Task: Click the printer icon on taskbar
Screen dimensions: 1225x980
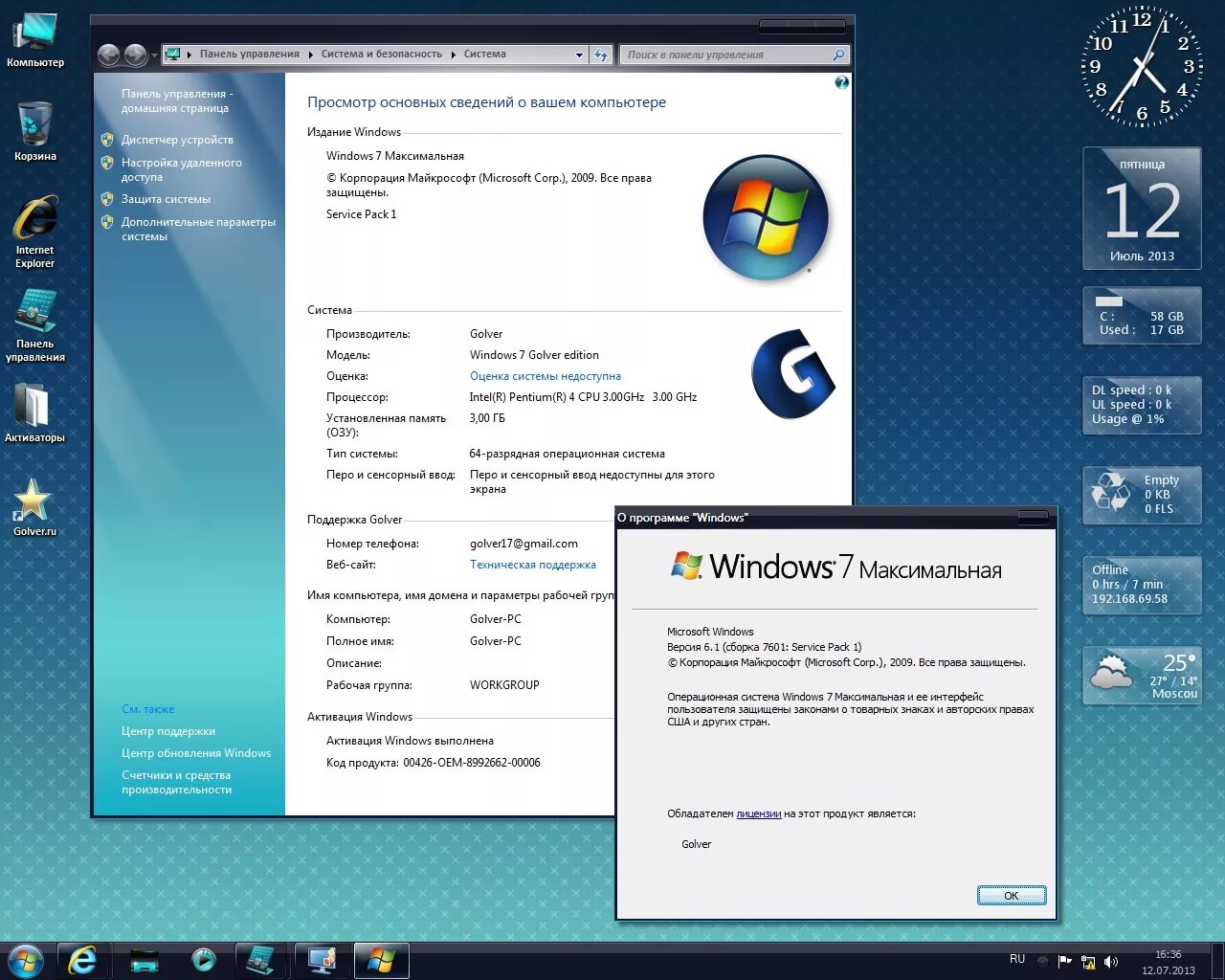Action: coord(145,960)
